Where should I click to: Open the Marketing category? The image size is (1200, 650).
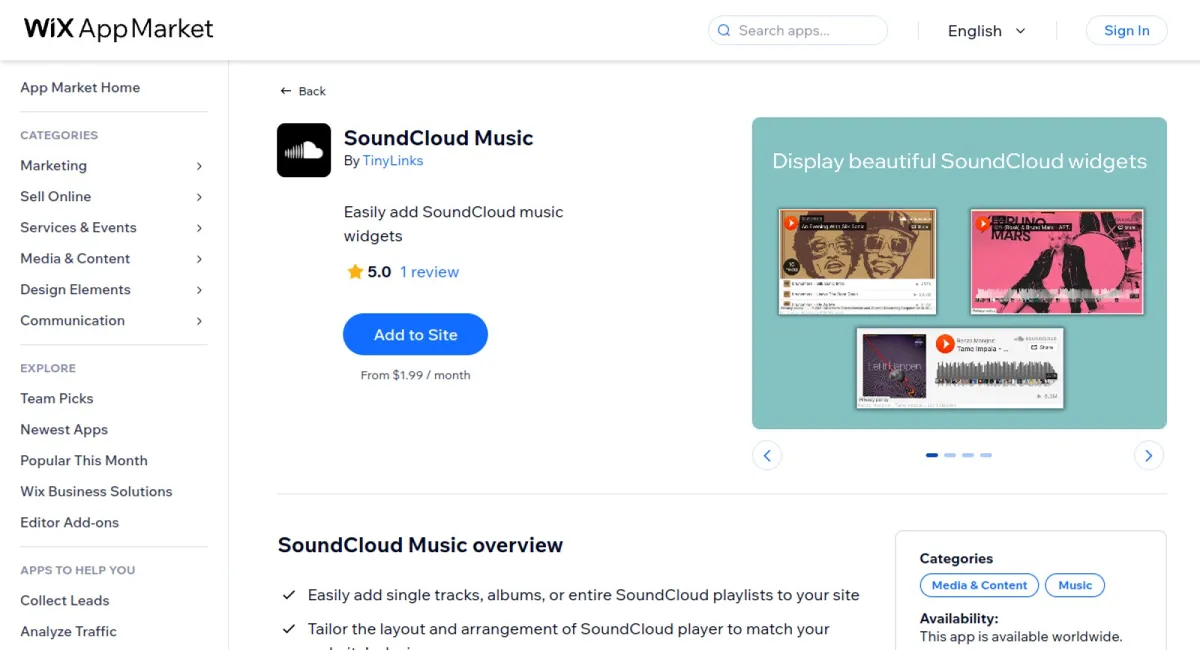coord(53,166)
